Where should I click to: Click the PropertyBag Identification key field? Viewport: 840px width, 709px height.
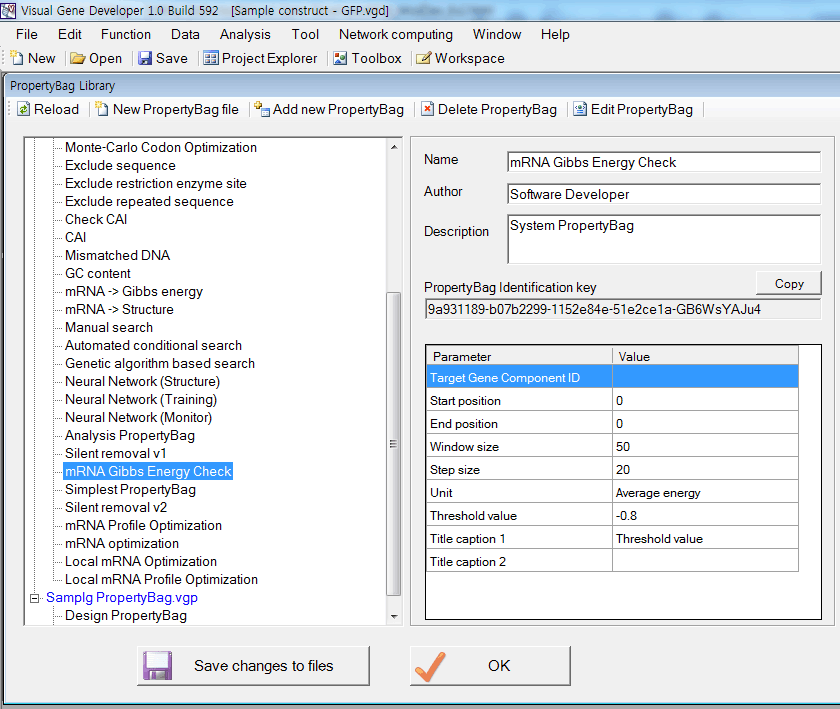click(x=622, y=309)
